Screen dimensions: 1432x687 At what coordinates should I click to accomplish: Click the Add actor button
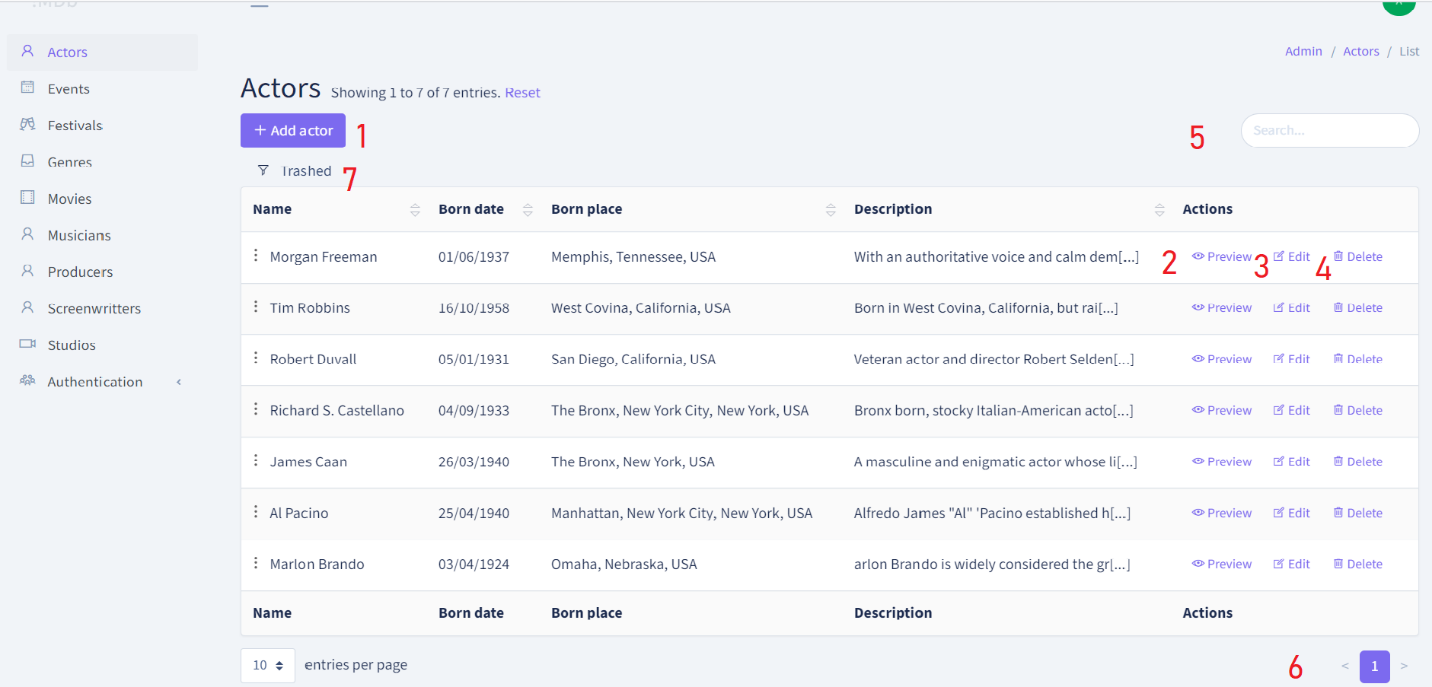pos(292,130)
